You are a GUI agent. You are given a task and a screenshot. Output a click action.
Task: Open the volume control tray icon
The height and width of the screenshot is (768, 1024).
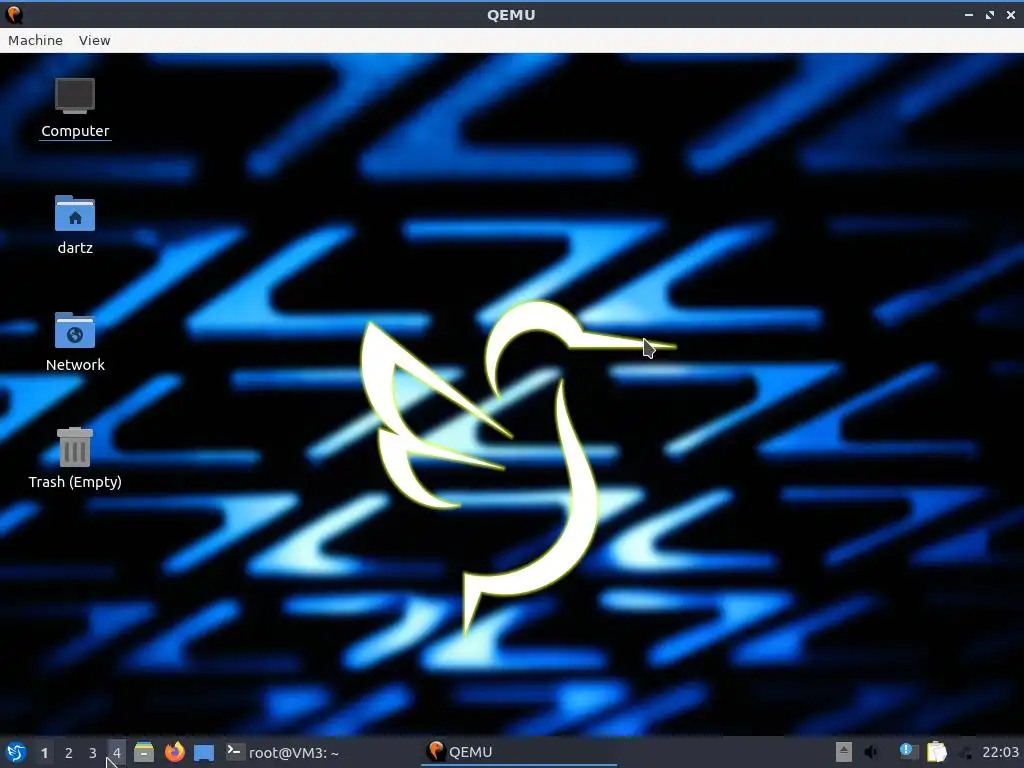click(x=871, y=752)
